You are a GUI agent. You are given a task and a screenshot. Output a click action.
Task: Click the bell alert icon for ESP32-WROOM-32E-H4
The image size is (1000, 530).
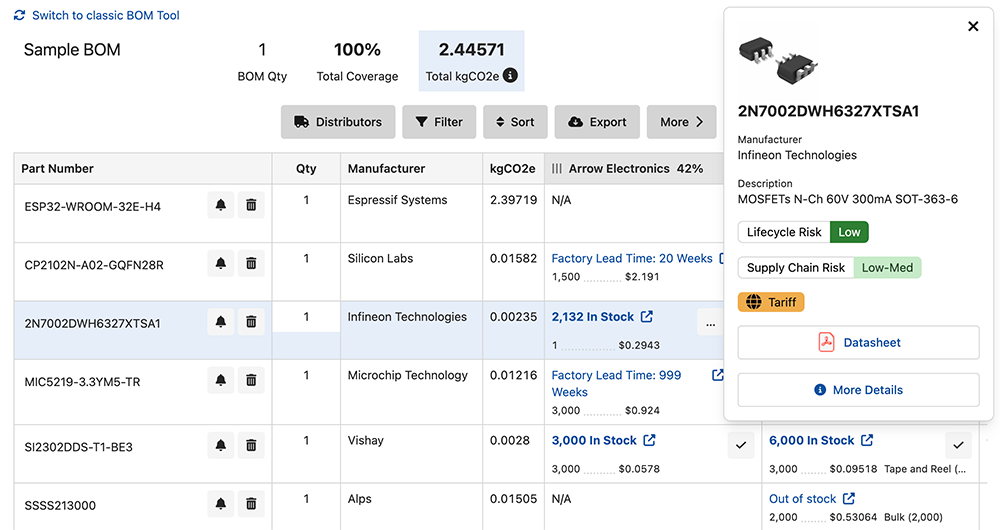click(x=221, y=205)
